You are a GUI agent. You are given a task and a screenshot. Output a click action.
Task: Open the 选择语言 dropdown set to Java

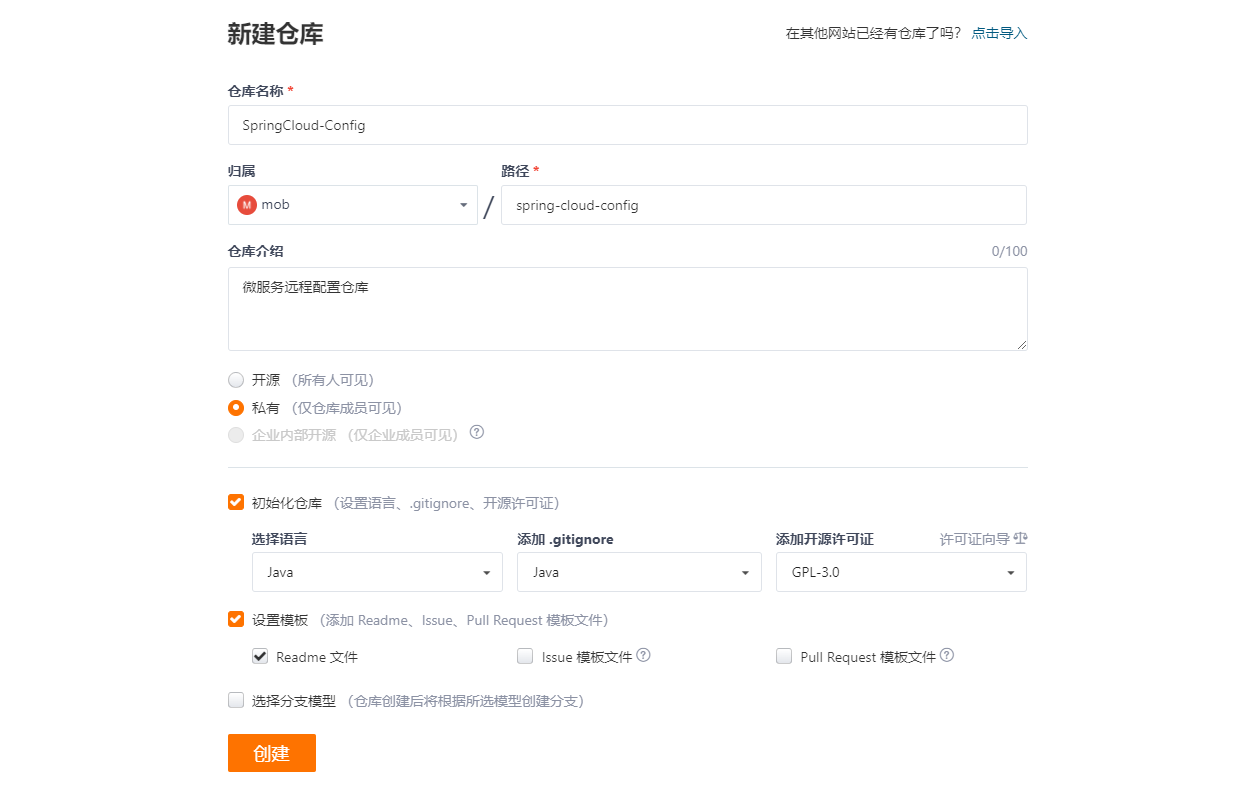377,572
